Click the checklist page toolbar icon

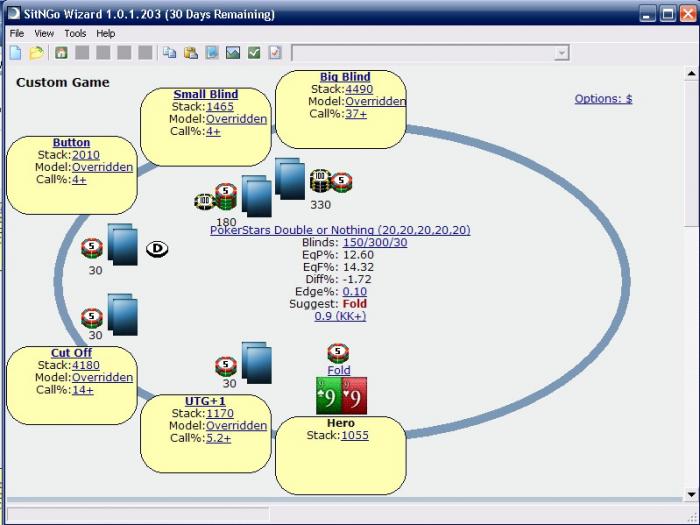tap(275, 53)
